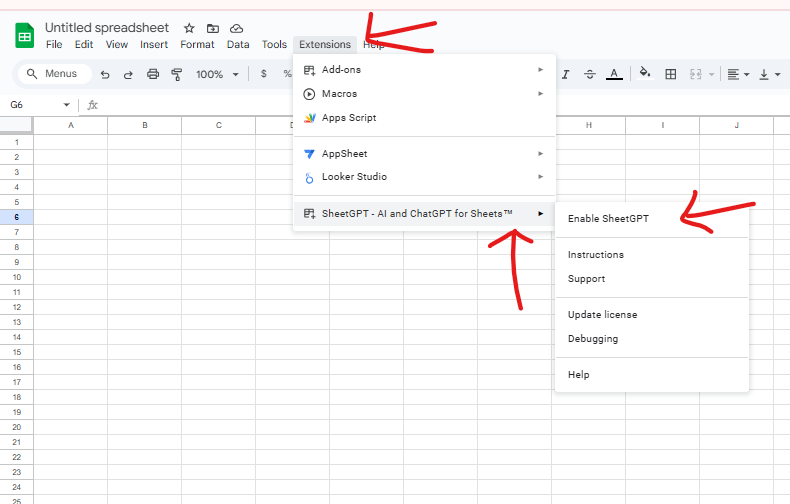Expand the Macros submenu

click(x=424, y=94)
